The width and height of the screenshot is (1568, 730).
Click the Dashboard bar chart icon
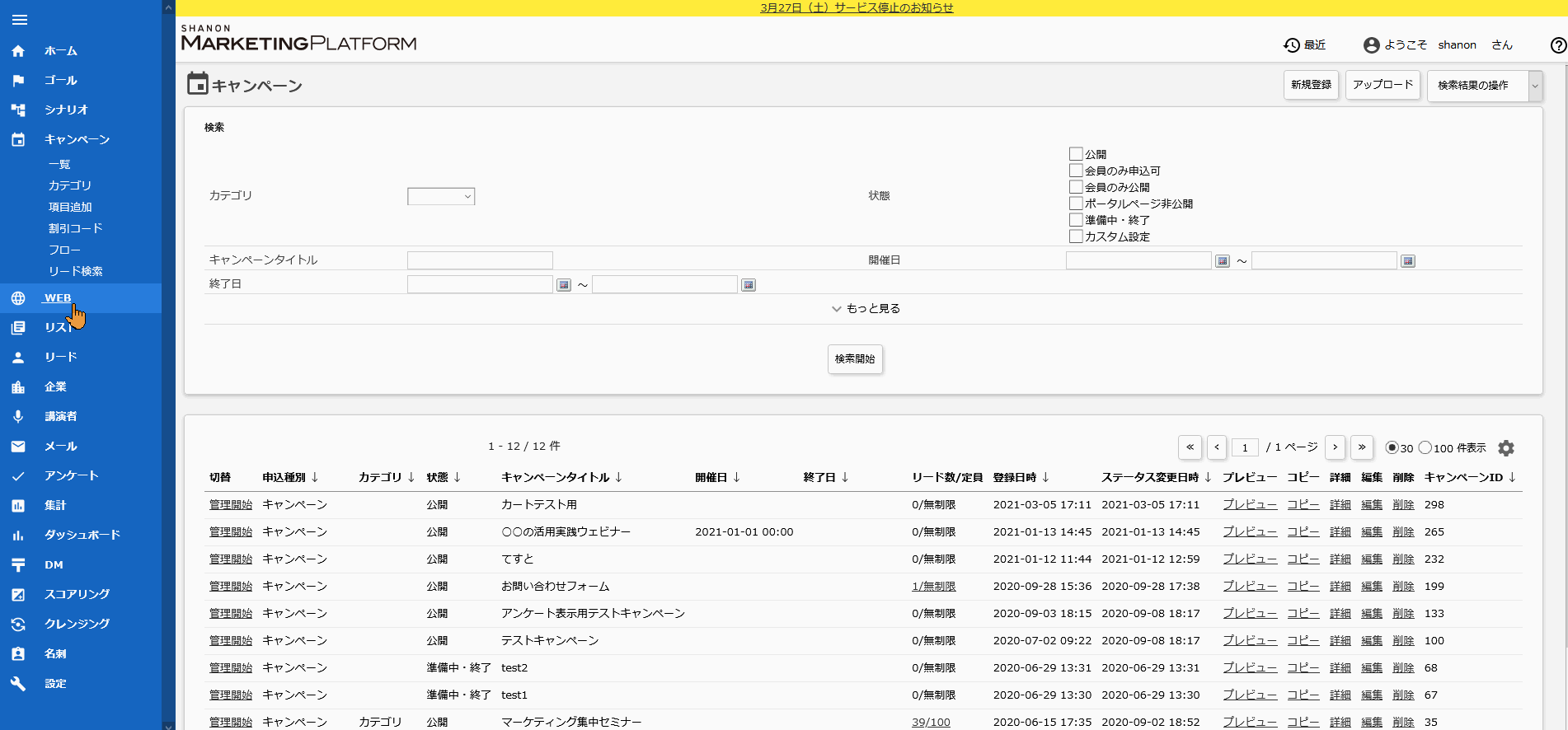click(18, 536)
